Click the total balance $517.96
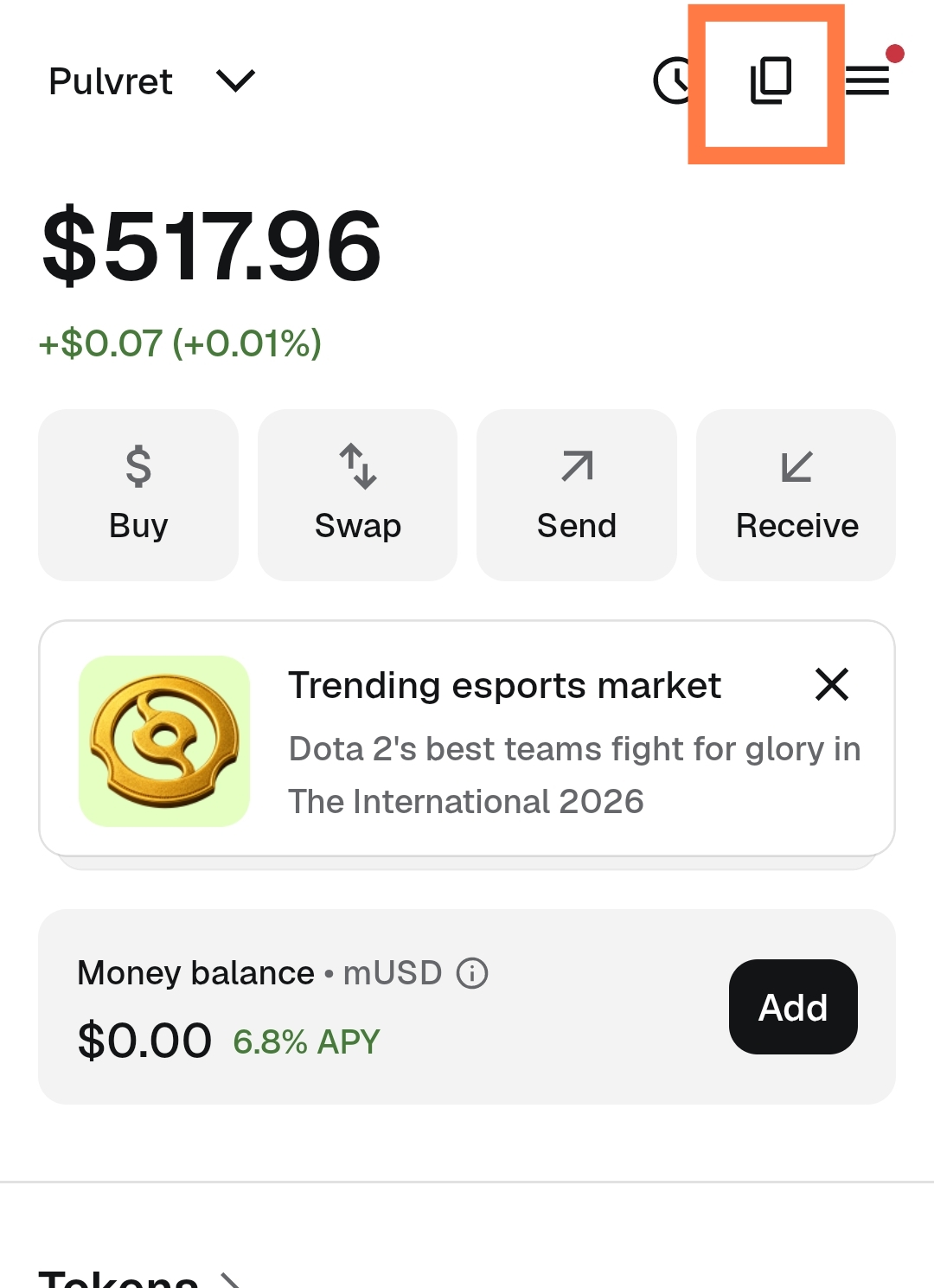Image resolution: width=934 pixels, height=1288 pixels. [212, 247]
